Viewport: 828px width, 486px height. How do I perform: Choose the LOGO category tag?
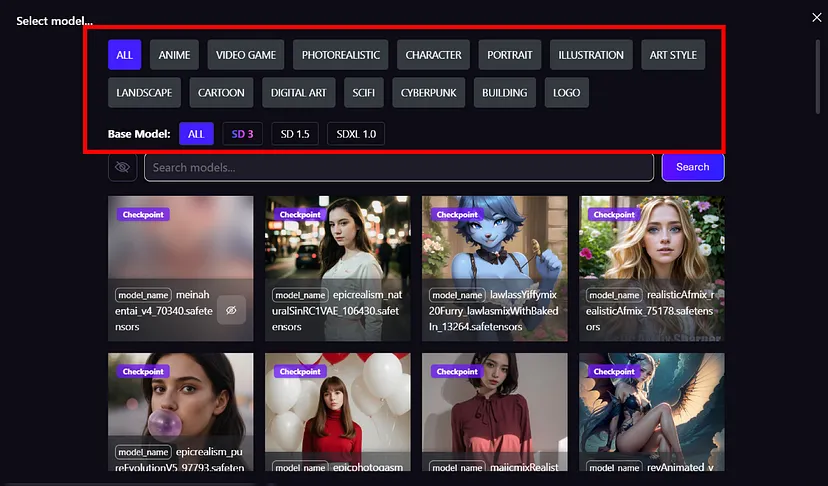(x=567, y=93)
